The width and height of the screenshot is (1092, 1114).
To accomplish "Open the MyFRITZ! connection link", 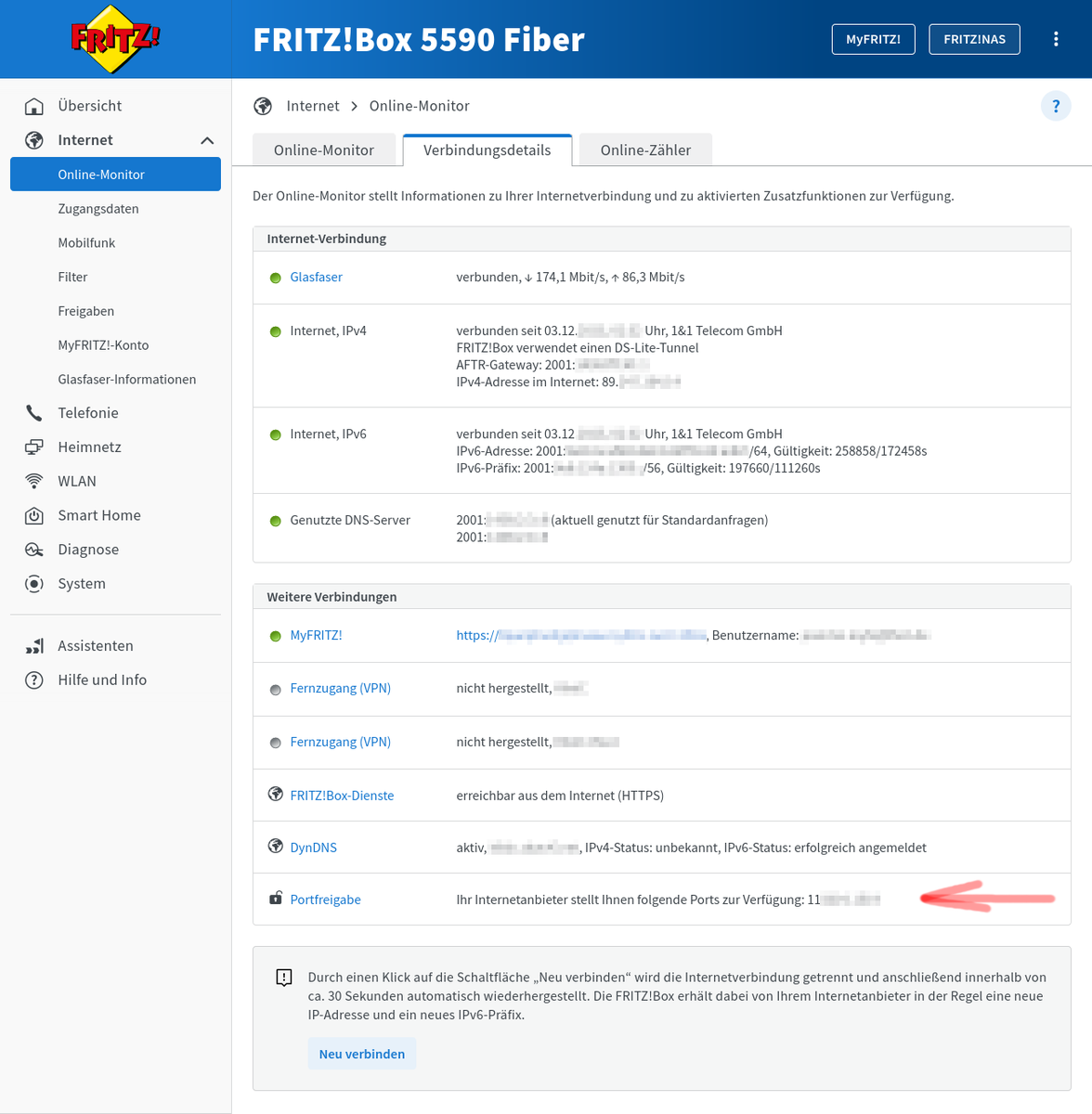I will pos(316,636).
